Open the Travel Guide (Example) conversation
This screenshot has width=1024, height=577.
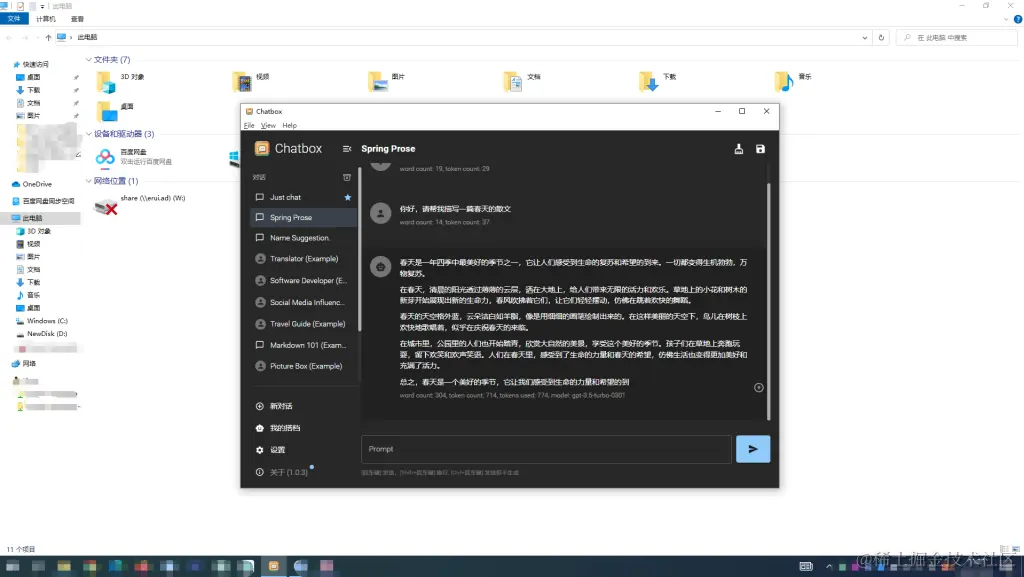click(x=304, y=324)
